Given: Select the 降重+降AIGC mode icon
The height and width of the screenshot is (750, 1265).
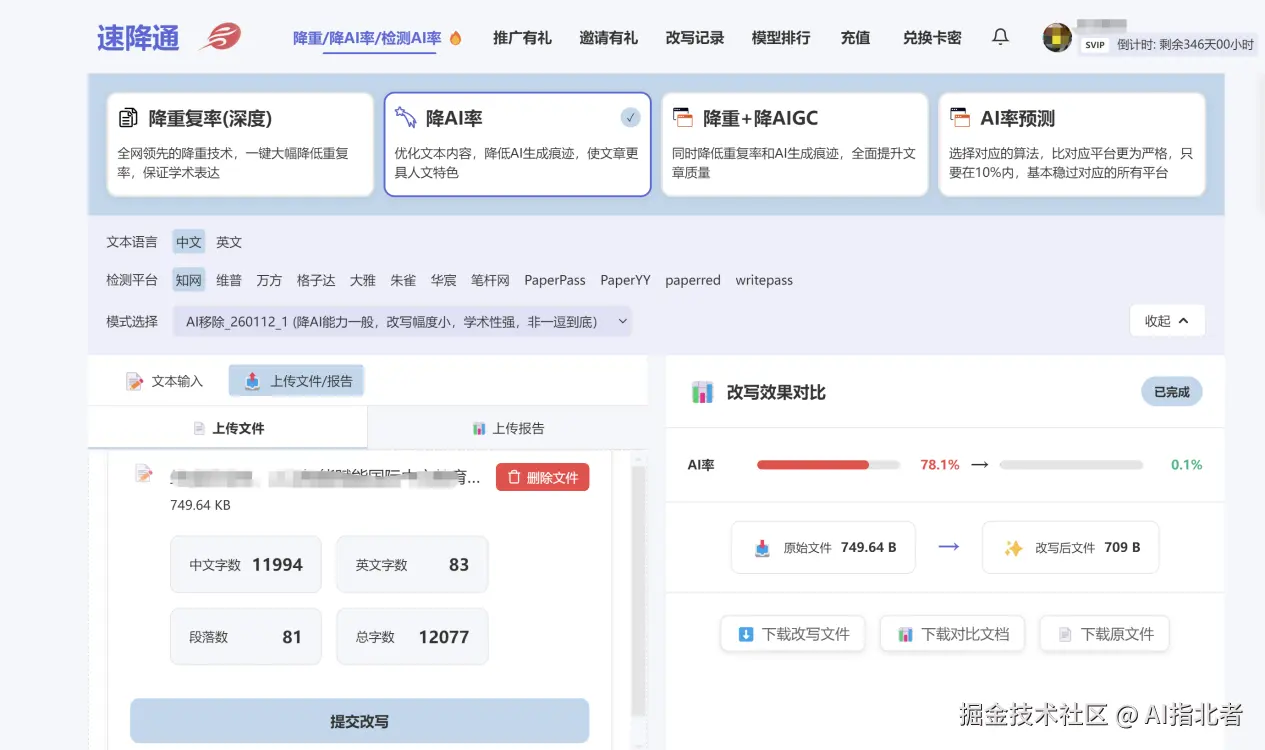Looking at the screenshot, I should (x=683, y=117).
